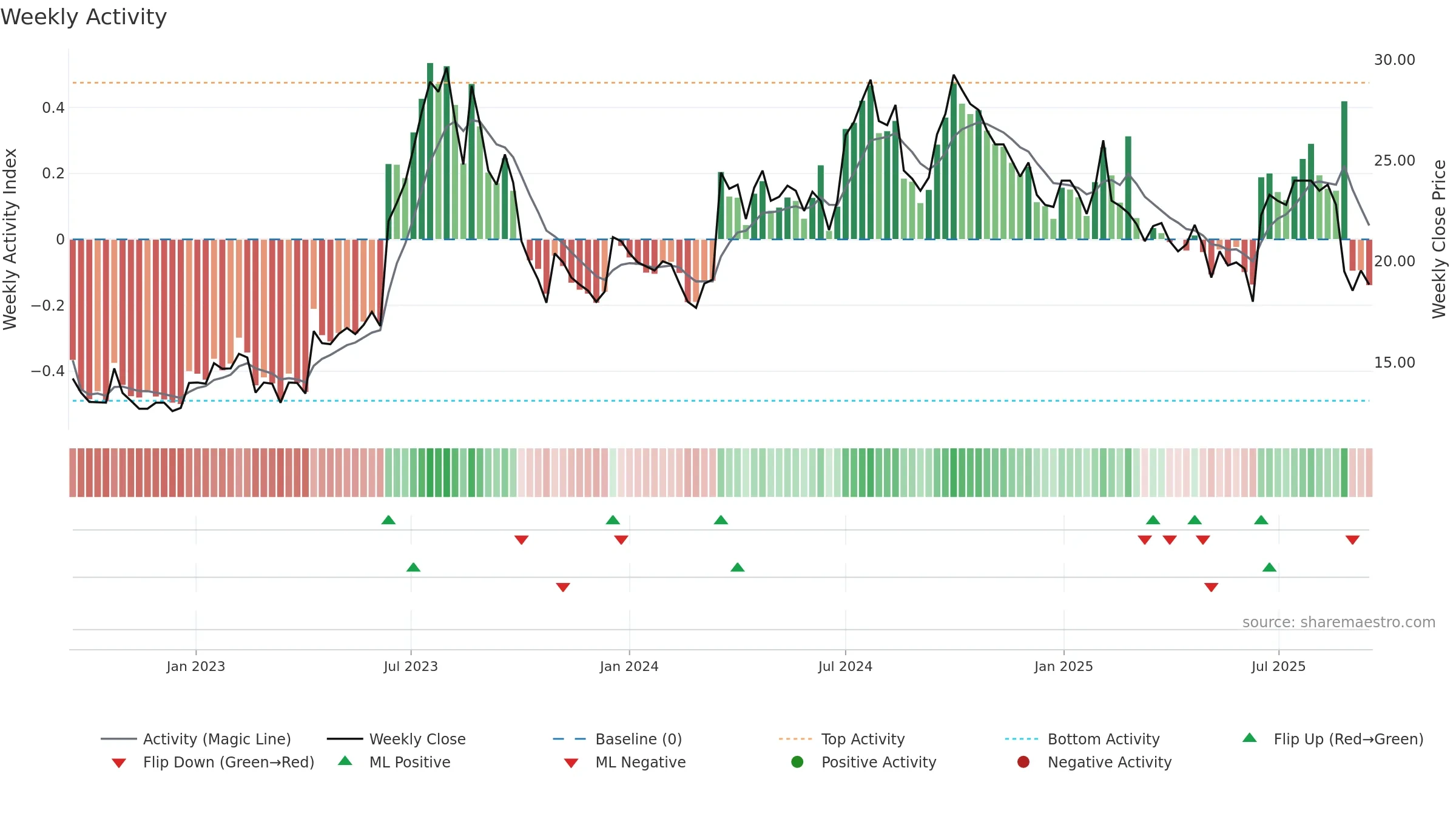Click the source: sharemaestro.com text
The width and height of the screenshot is (1456, 819).
pos(1339,622)
